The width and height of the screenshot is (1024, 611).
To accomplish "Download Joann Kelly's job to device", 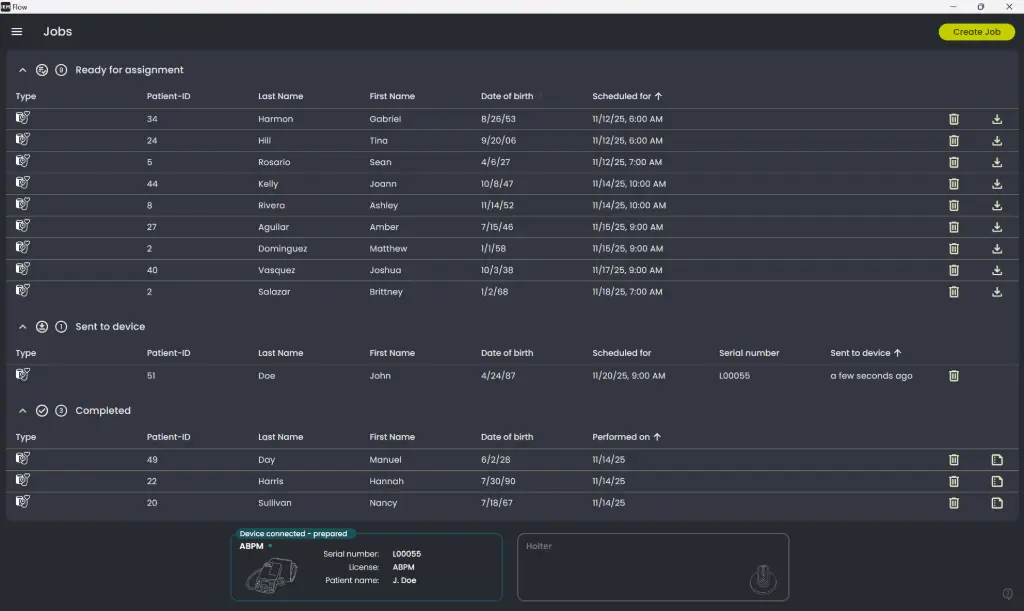I will click(996, 184).
